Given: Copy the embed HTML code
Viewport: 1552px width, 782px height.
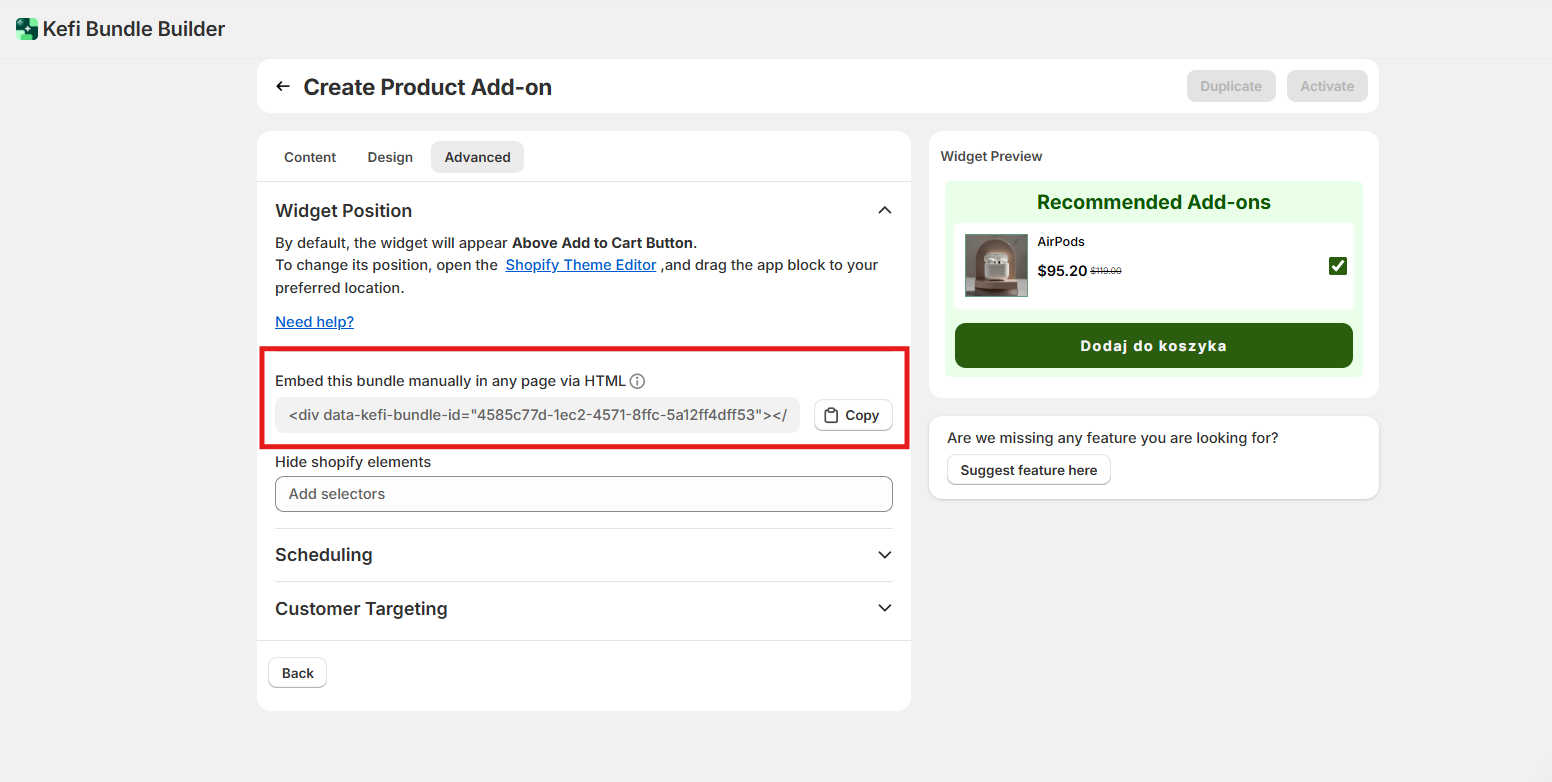Looking at the screenshot, I should click(x=853, y=415).
